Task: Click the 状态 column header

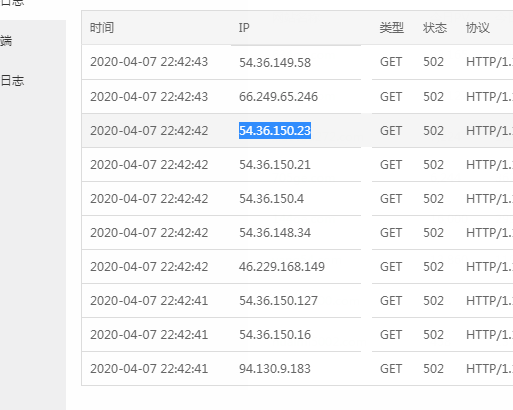Action: point(435,28)
